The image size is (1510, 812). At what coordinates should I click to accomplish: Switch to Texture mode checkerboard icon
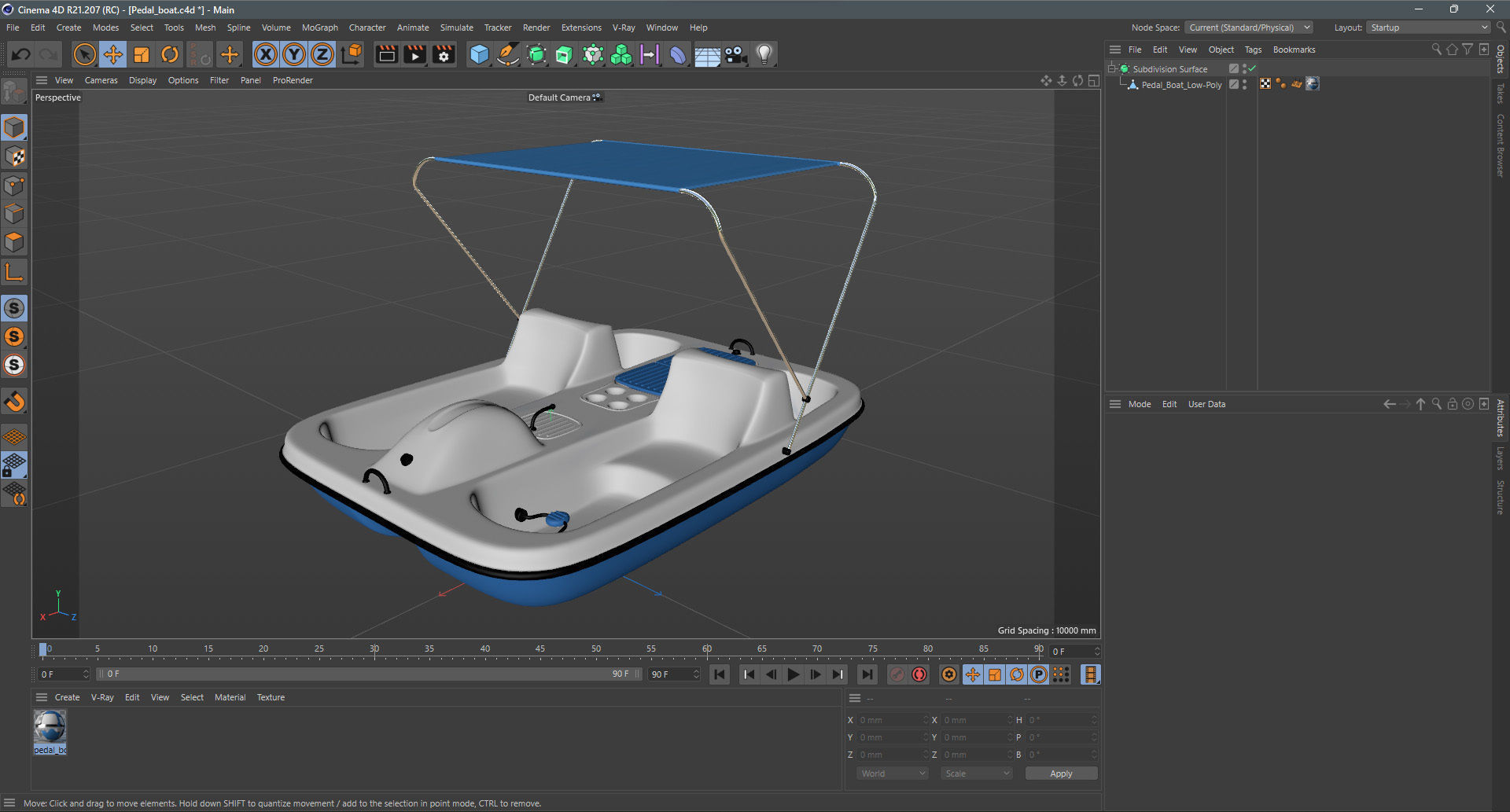click(14, 156)
